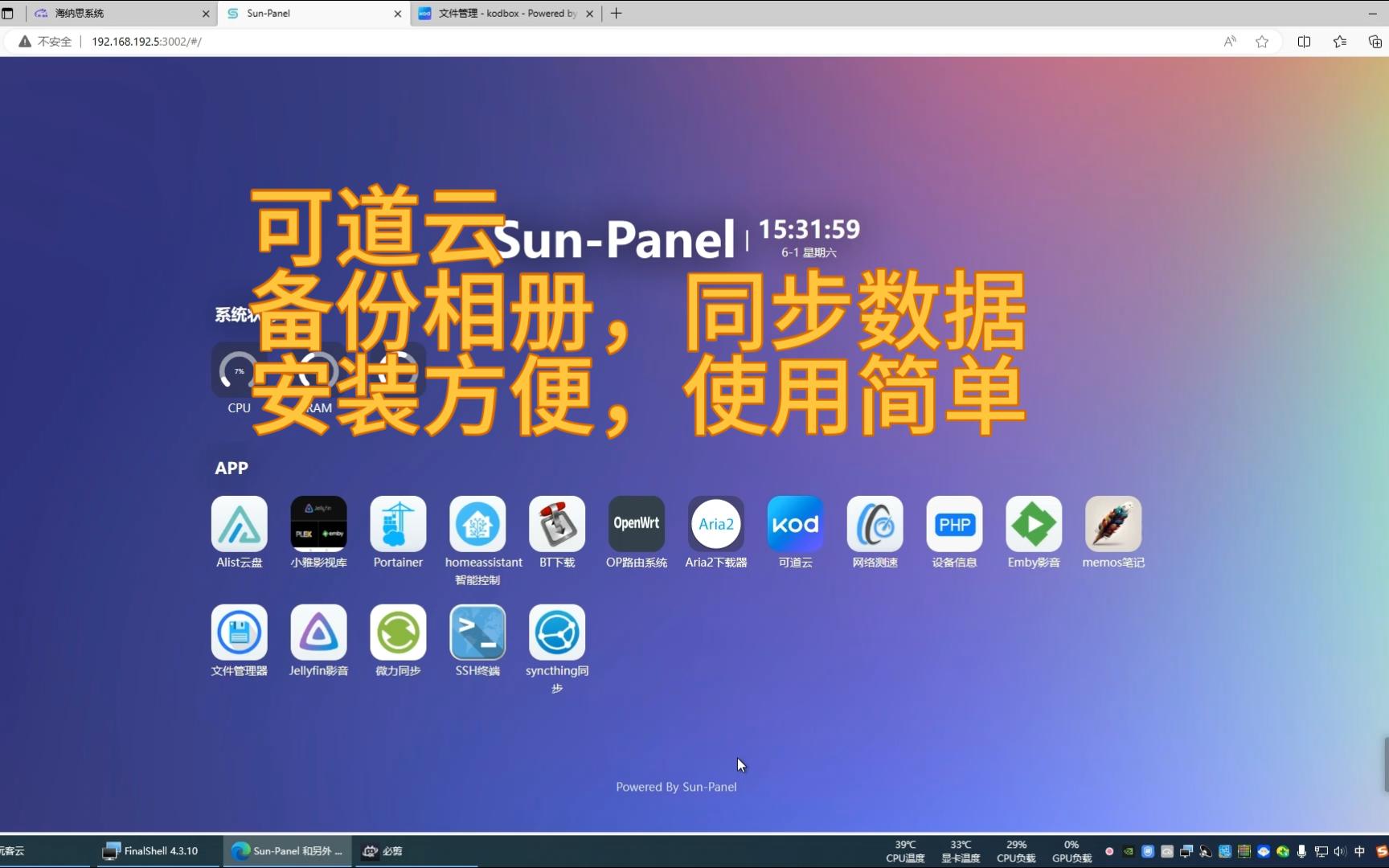Switch to the 文件管理 kodbox tab
The width and height of the screenshot is (1389, 868).
(506, 14)
